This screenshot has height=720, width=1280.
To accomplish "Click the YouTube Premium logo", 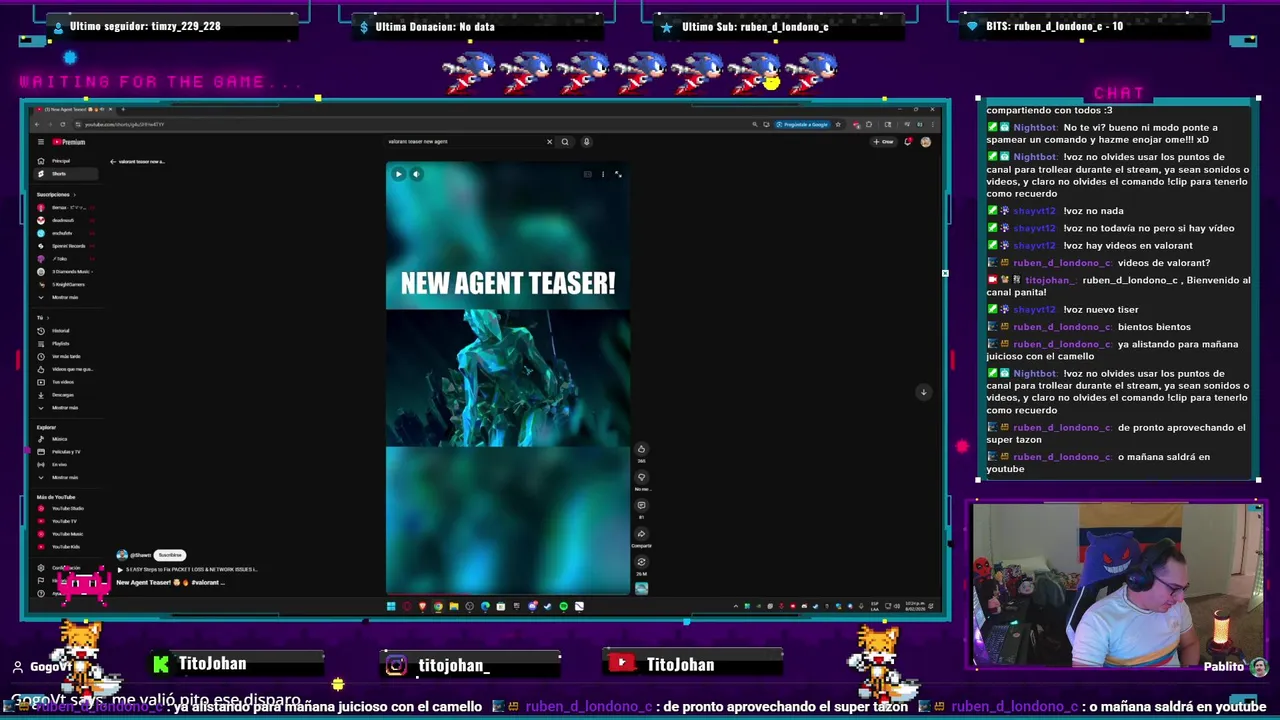I will [x=70, y=142].
